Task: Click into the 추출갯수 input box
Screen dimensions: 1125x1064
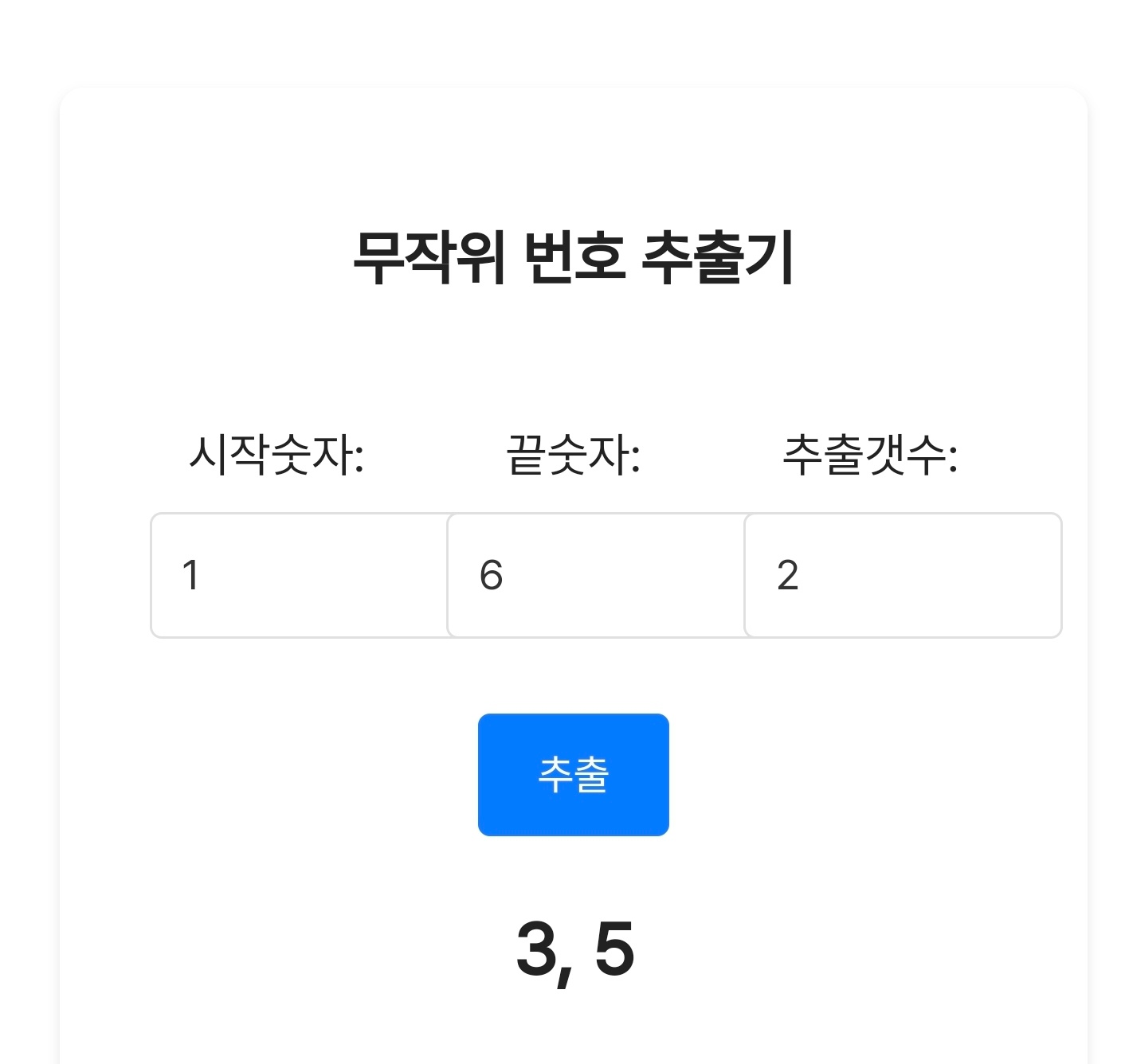Action: [x=902, y=575]
